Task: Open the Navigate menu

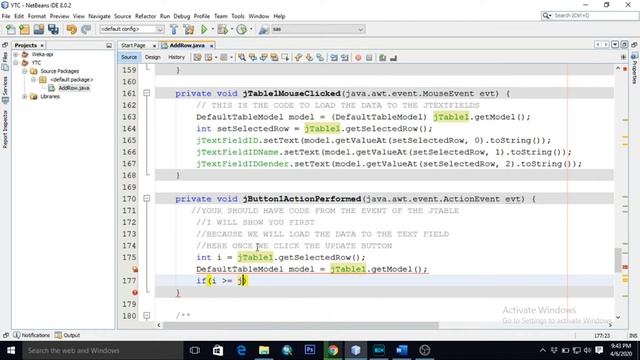Action: click(x=99, y=16)
